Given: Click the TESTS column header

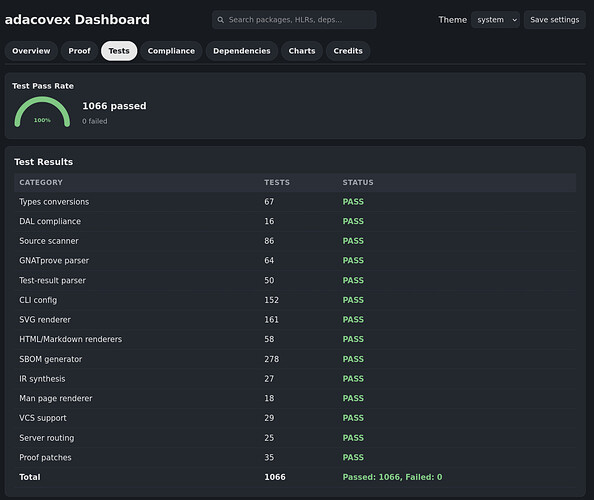Looking at the screenshot, I should (277, 183).
